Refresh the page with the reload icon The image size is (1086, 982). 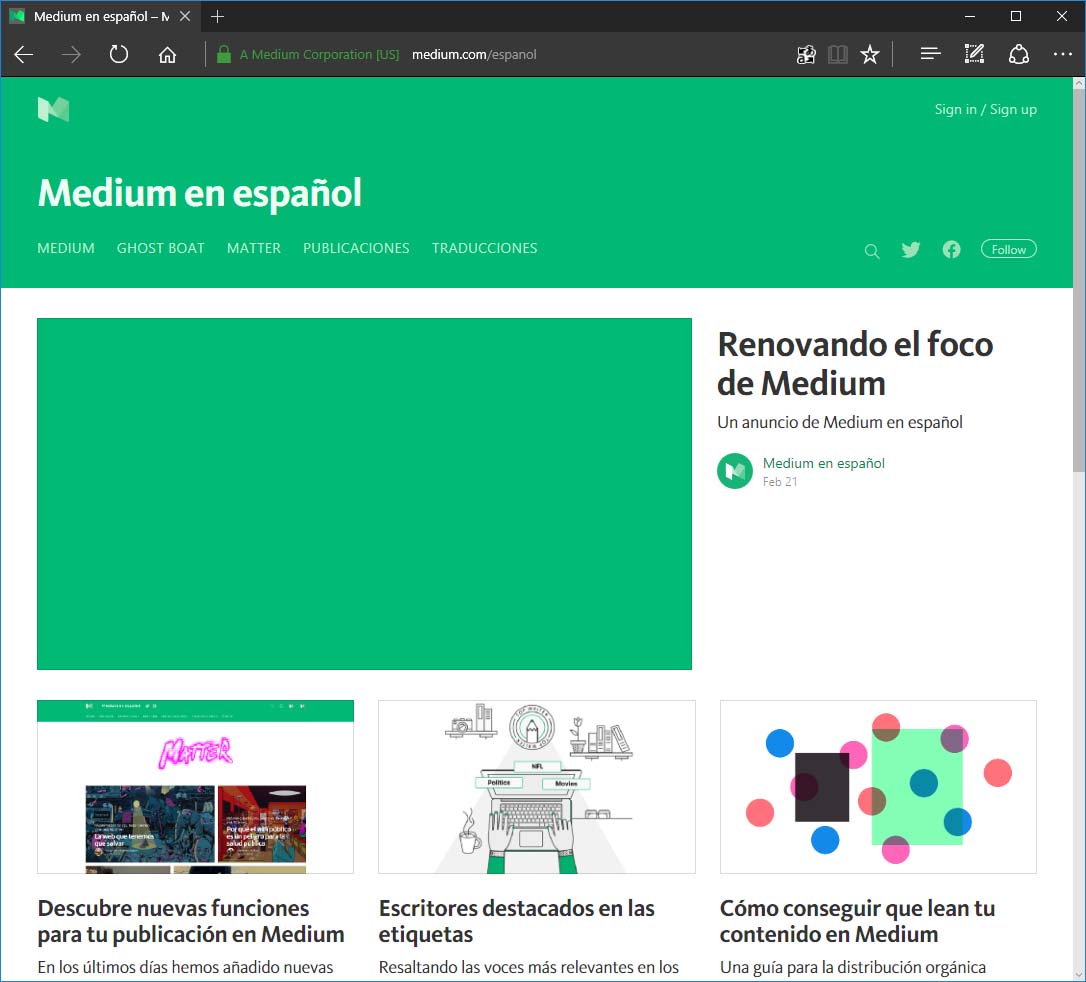click(119, 54)
